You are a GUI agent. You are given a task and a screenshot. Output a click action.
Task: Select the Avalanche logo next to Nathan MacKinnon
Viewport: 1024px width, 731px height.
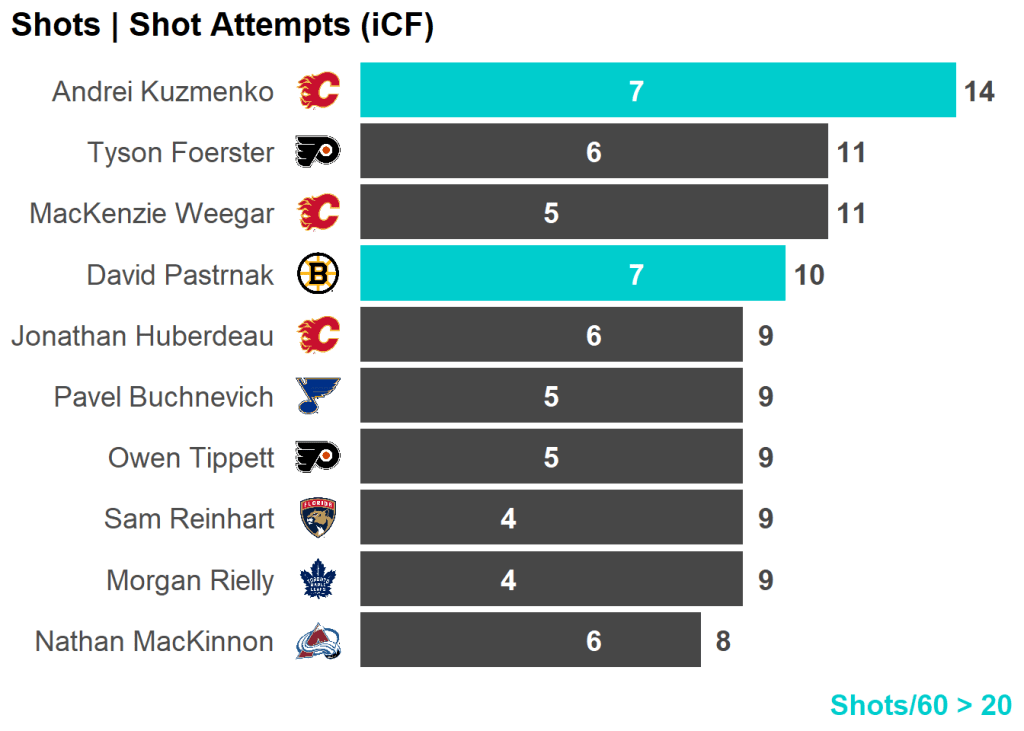tap(318, 641)
